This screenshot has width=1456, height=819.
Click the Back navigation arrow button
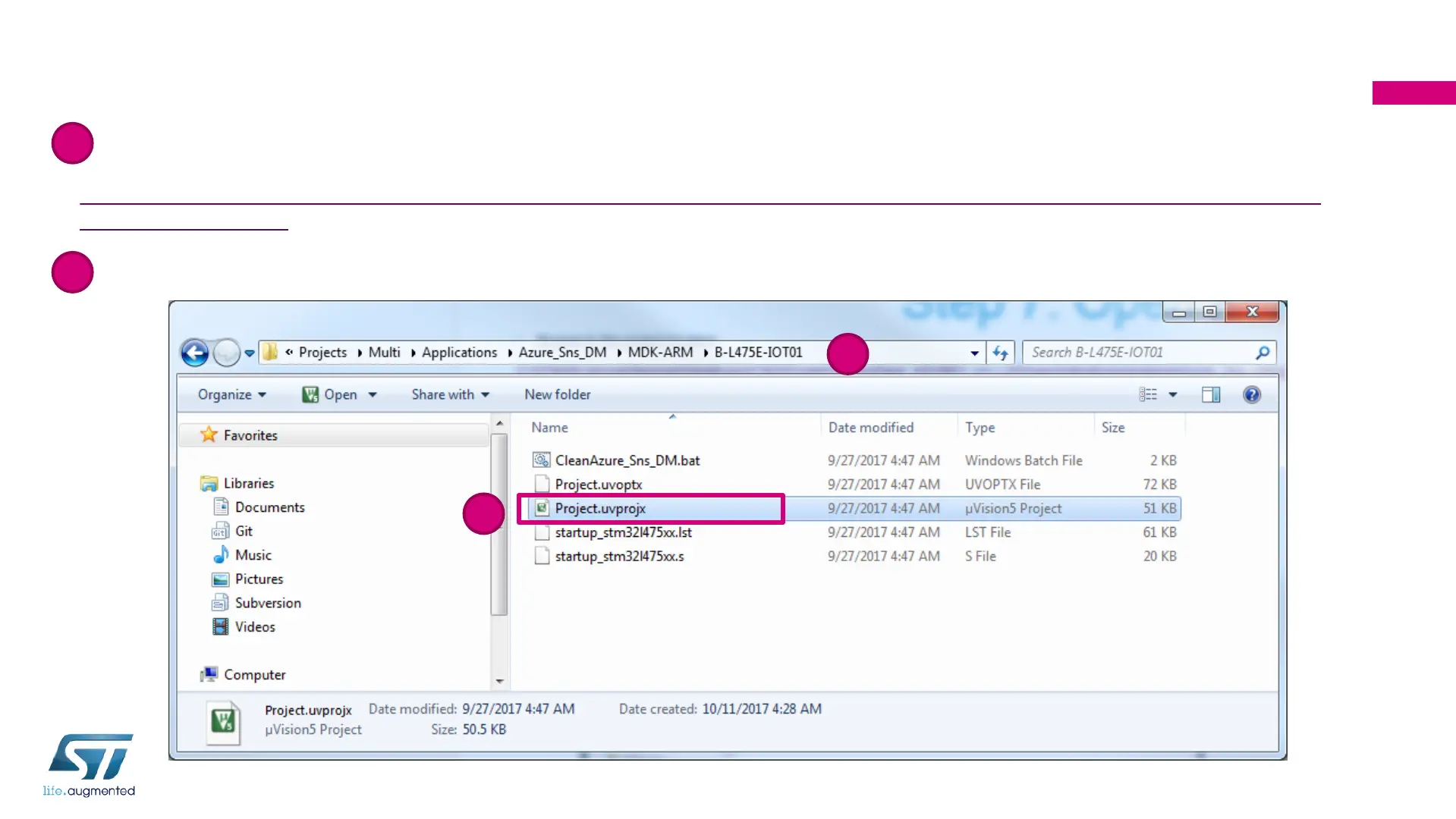click(x=194, y=353)
